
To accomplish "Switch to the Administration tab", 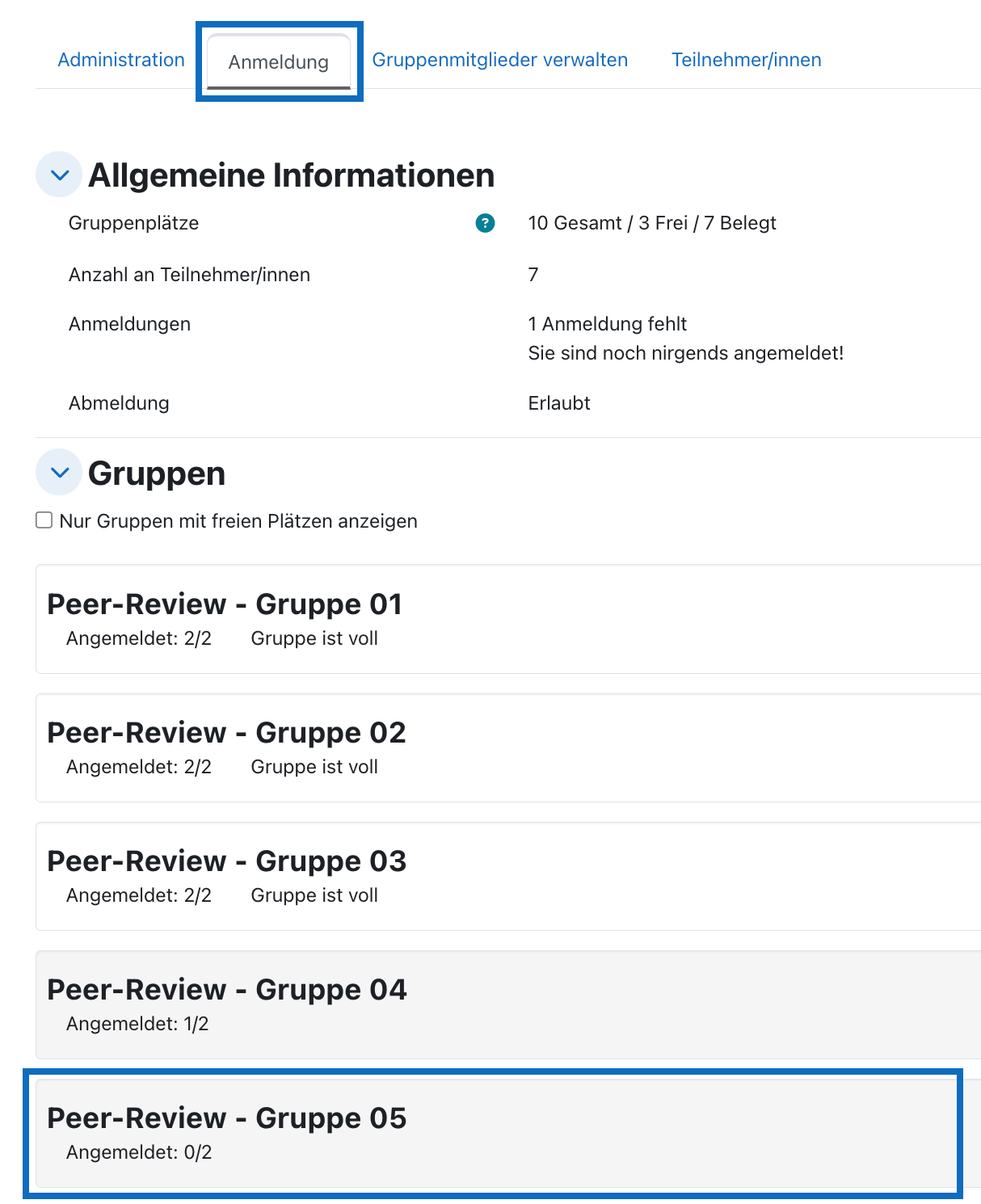I will 121,60.
